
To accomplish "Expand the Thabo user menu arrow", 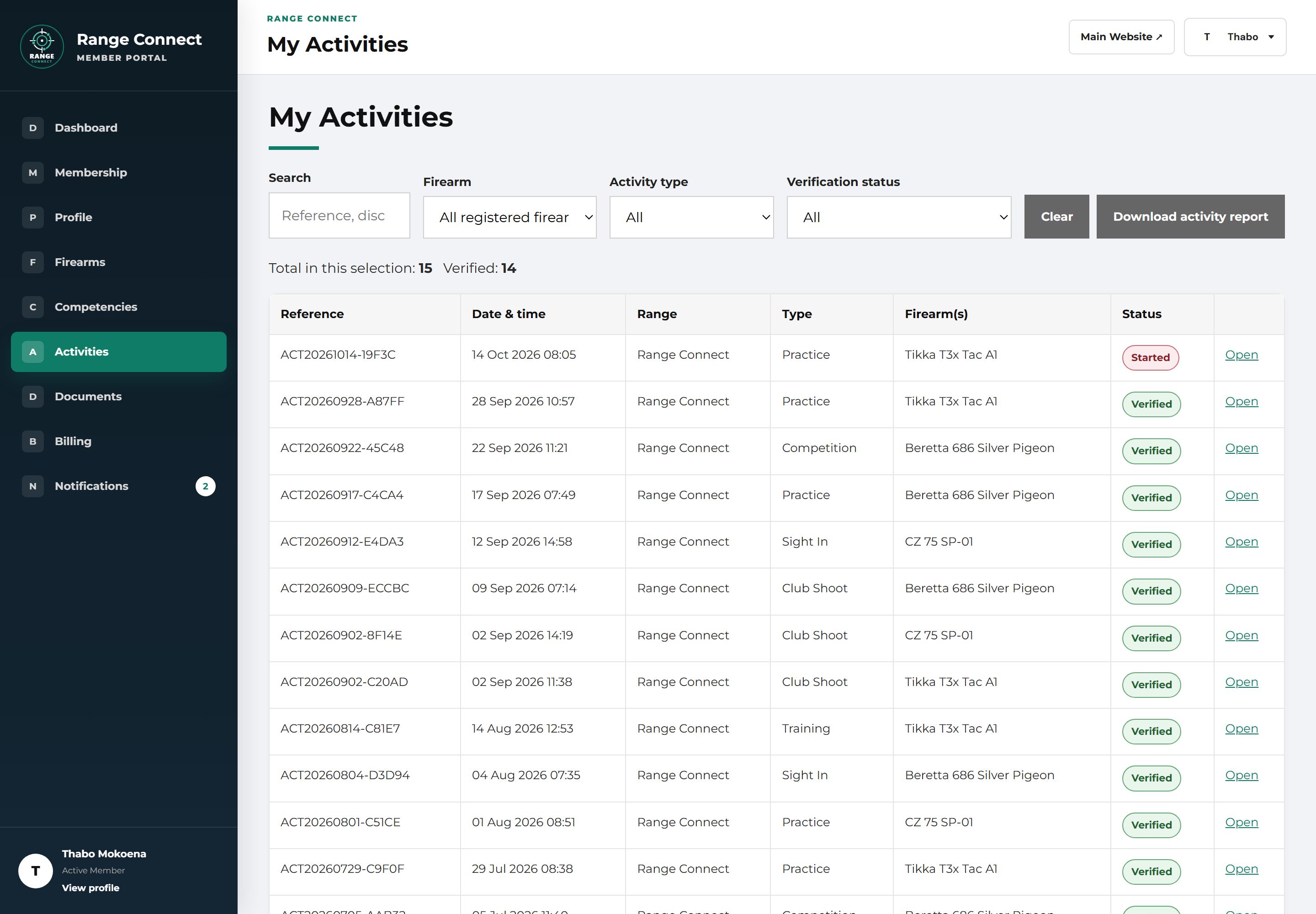I will (x=1271, y=37).
